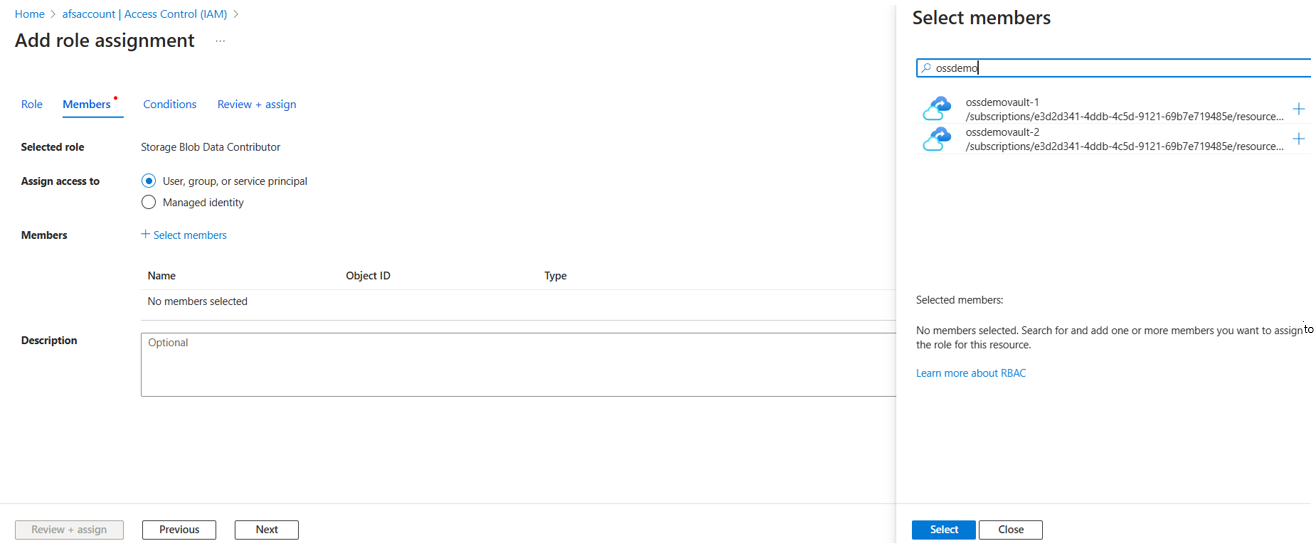The width and height of the screenshot is (1315, 554).
Task: Click the ossdemovault-2 cloud vault icon
Action: (937, 139)
